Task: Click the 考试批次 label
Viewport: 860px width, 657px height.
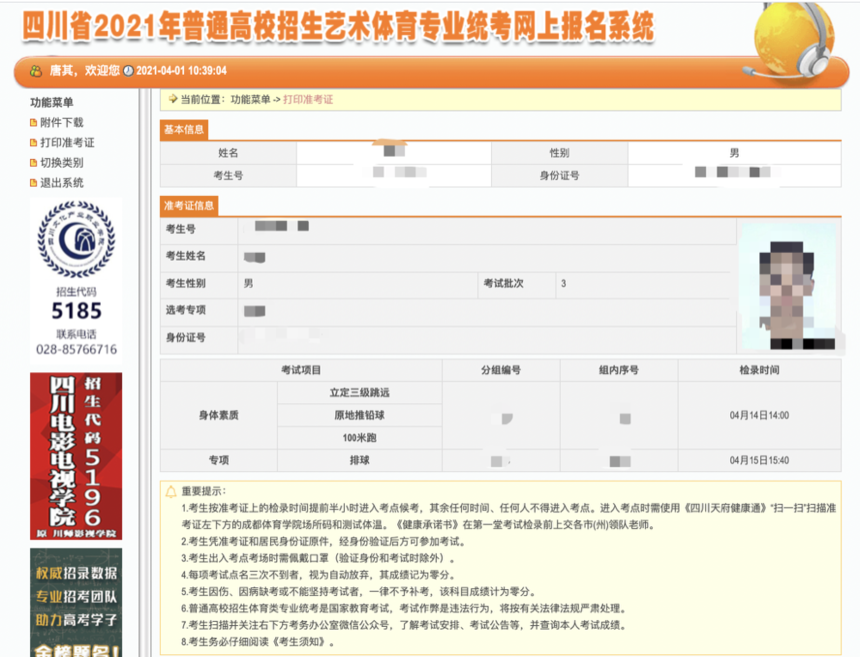Action: 503,284
